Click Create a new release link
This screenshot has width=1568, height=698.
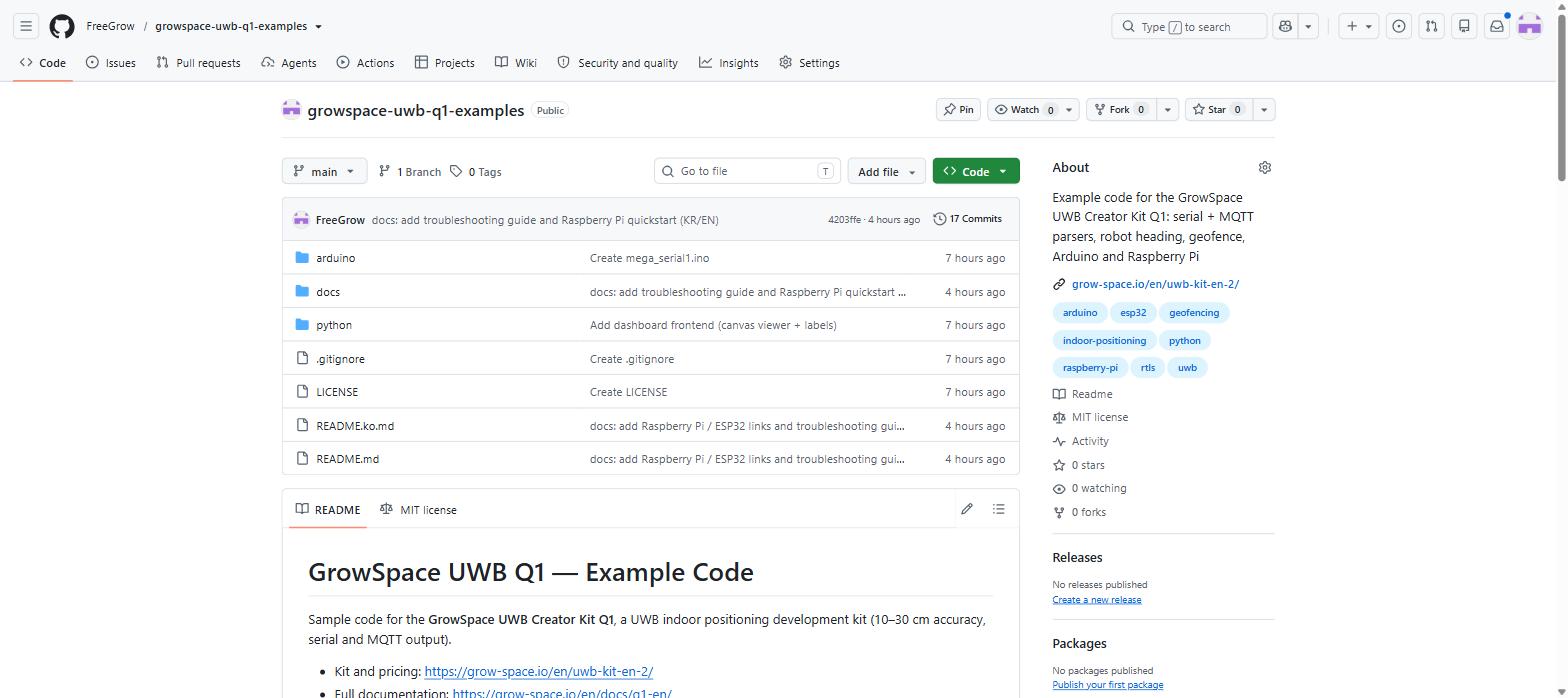pyautogui.click(x=1096, y=600)
